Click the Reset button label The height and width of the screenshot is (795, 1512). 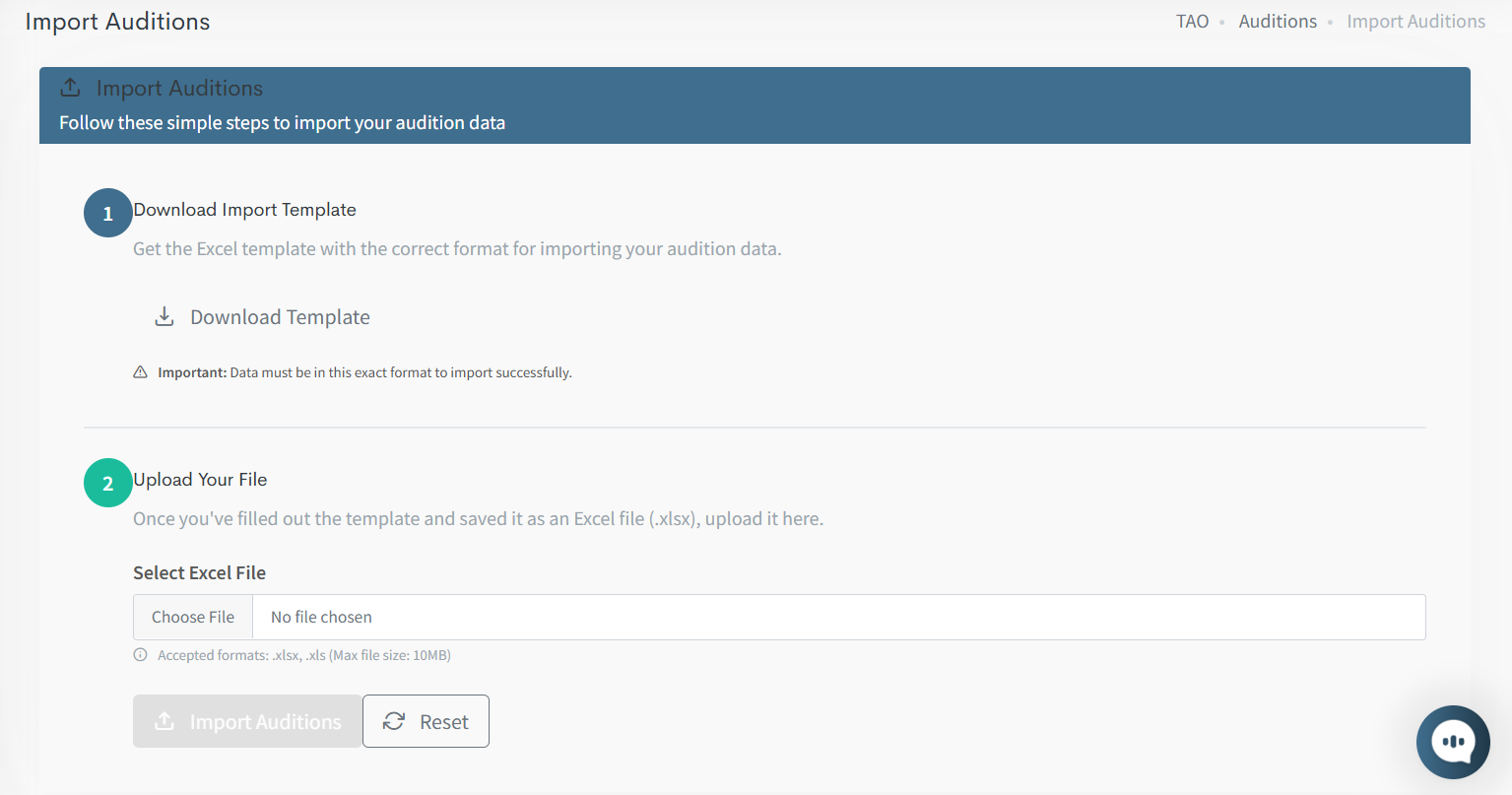point(444,722)
